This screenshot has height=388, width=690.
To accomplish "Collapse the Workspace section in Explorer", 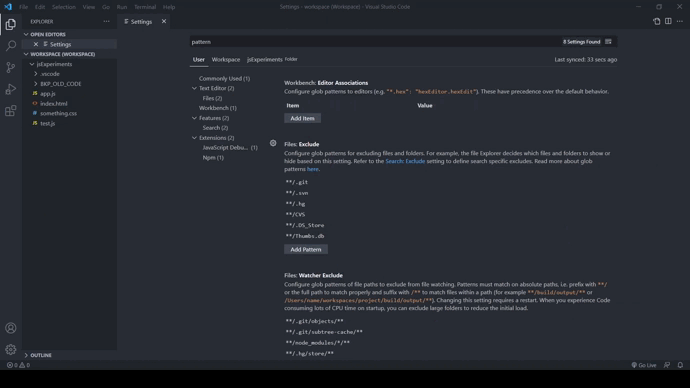I will (x=26, y=54).
